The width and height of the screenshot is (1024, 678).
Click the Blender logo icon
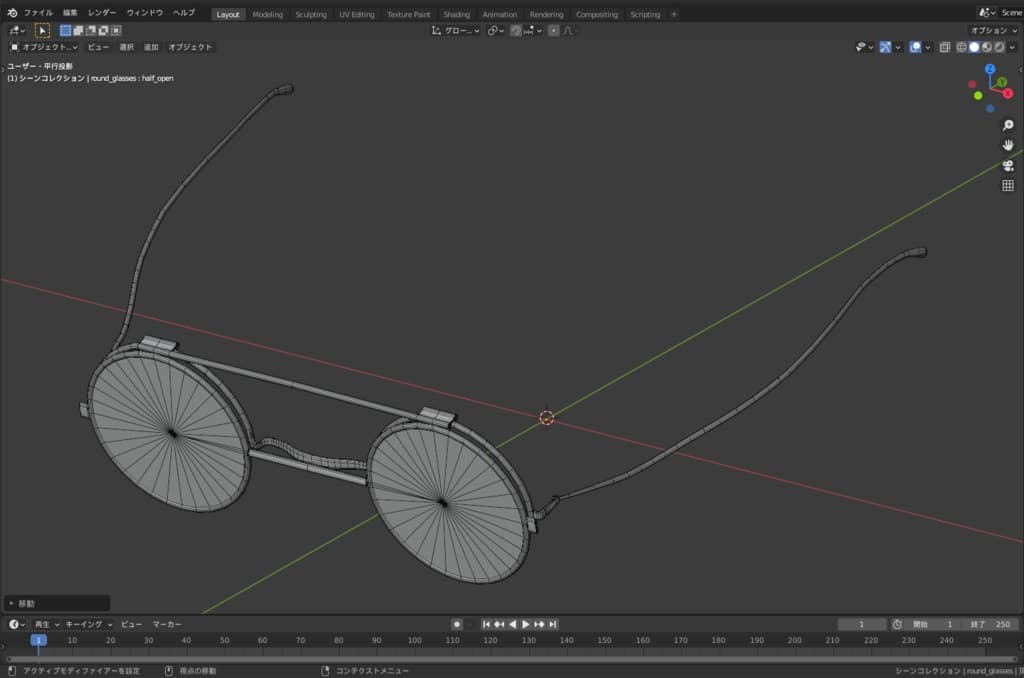(x=12, y=12)
